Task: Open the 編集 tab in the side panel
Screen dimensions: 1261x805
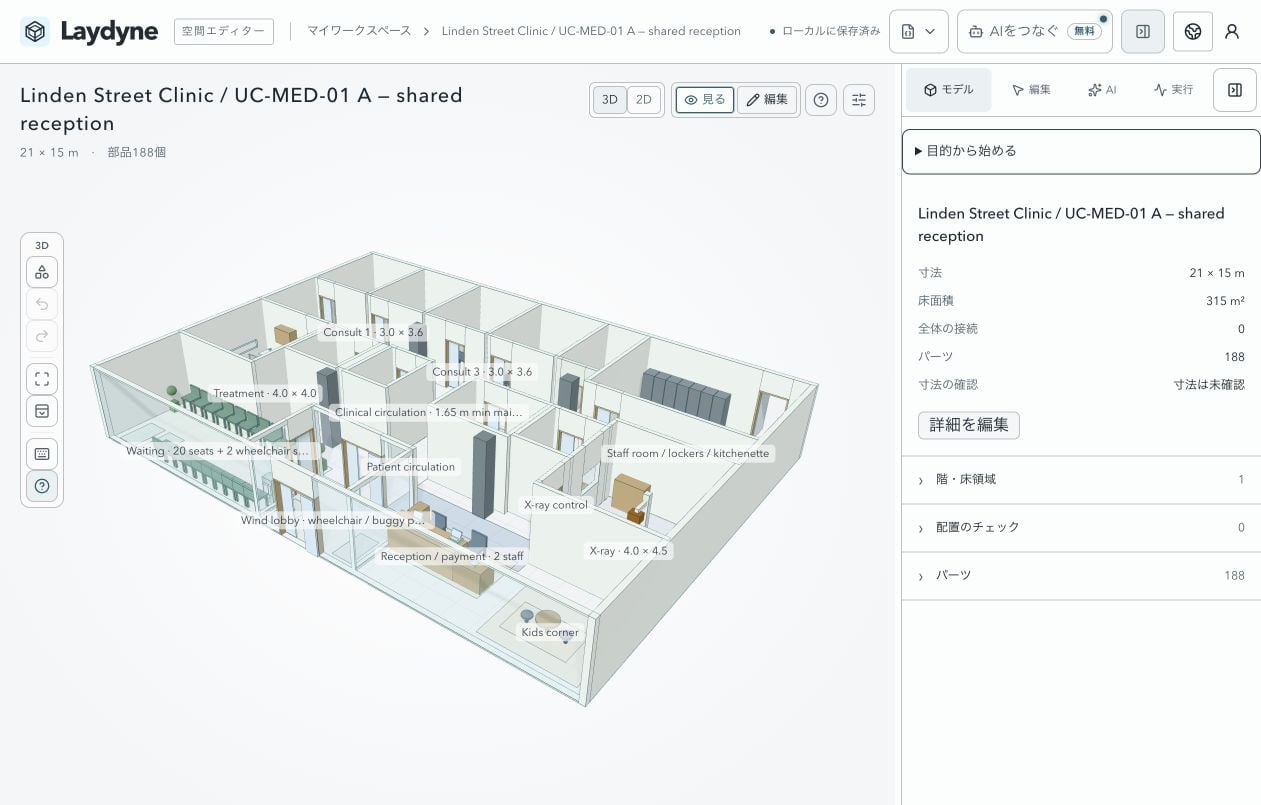Action: (x=1031, y=90)
